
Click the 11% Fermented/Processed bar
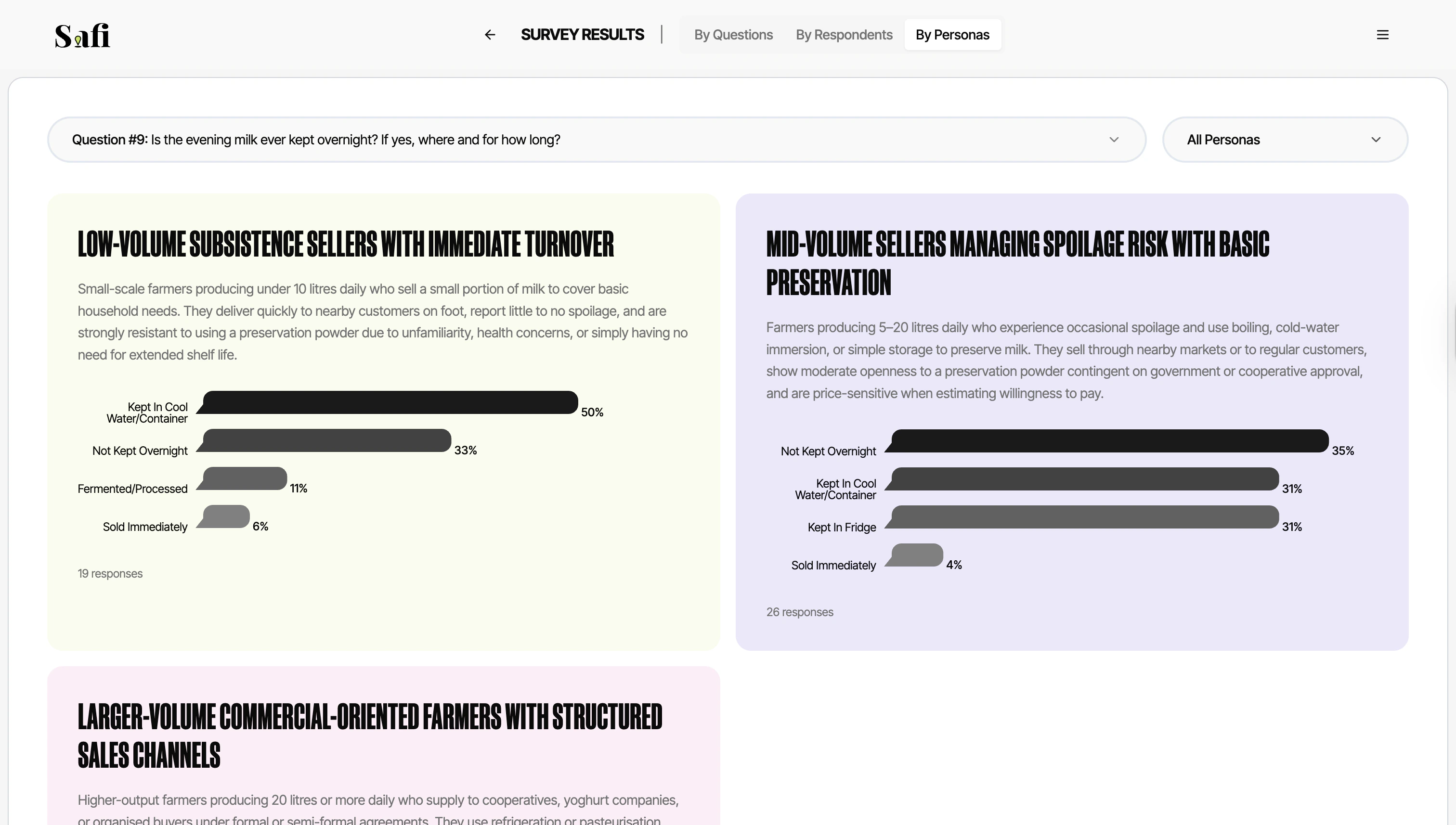pyautogui.click(x=244, y=478)
